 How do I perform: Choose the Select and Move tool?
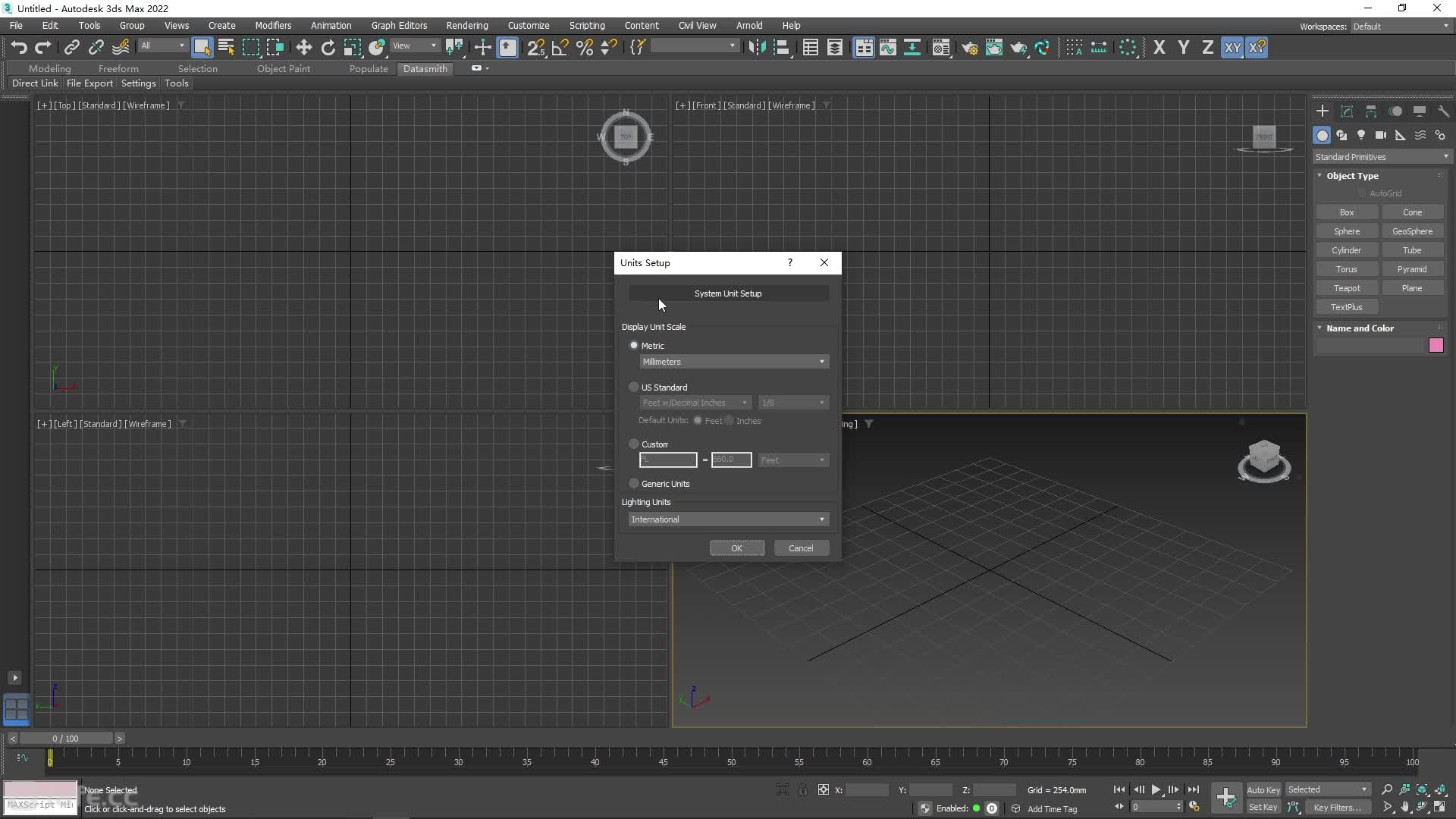pos(303,48)
